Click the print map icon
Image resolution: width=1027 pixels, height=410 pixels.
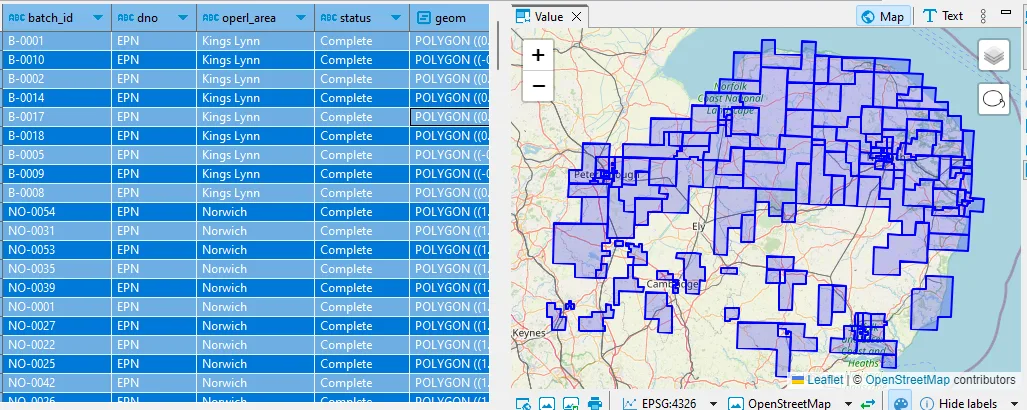tap(595, 404)
